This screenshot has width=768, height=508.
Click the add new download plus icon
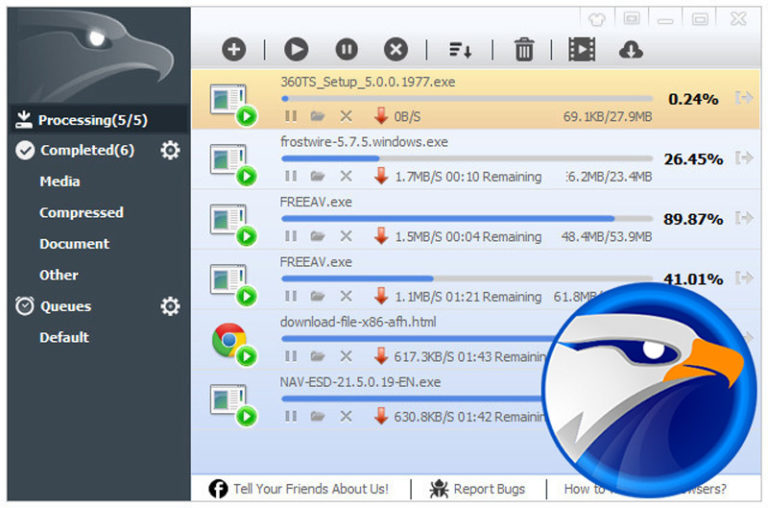(234, 49)
